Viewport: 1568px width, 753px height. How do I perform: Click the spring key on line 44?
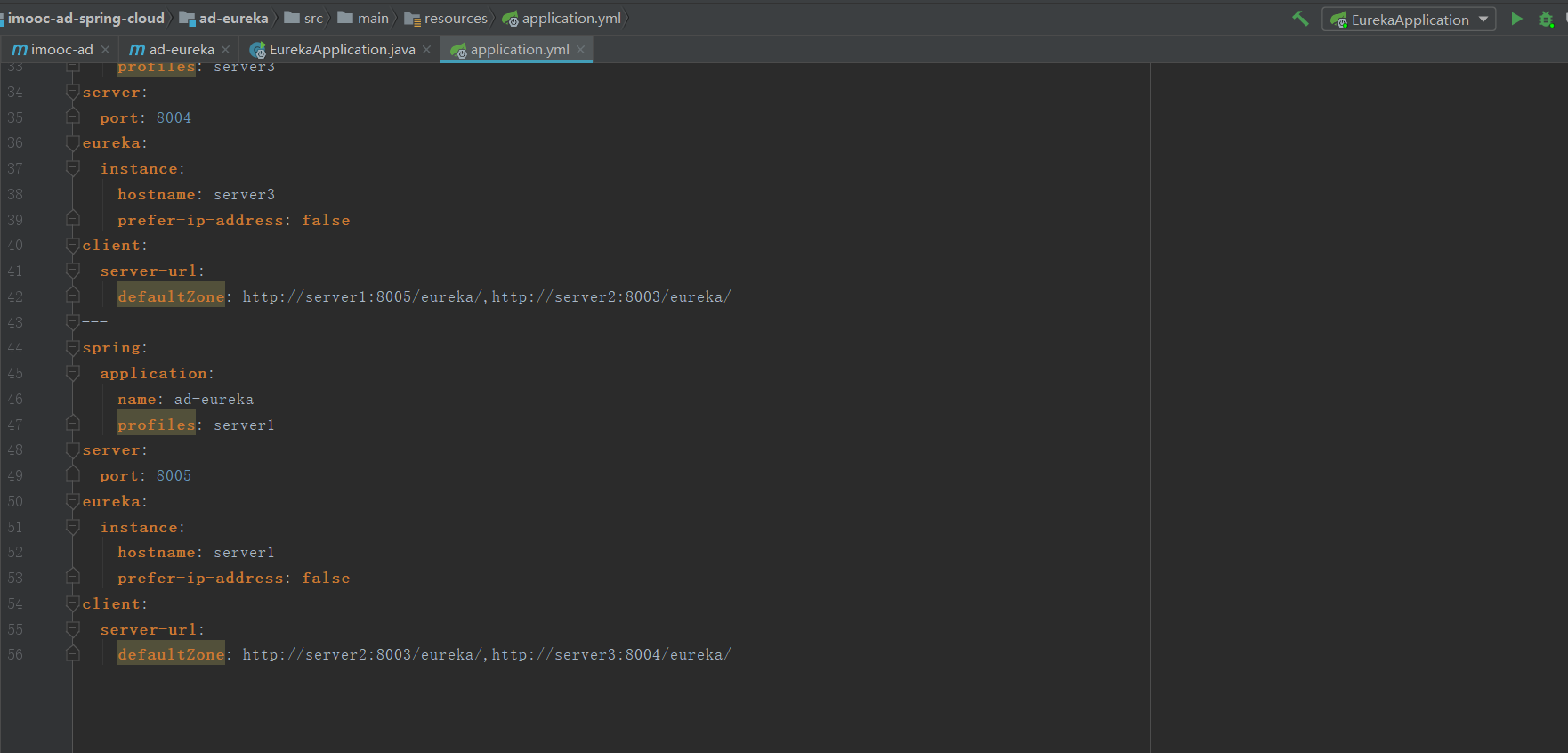coord(111,348)
